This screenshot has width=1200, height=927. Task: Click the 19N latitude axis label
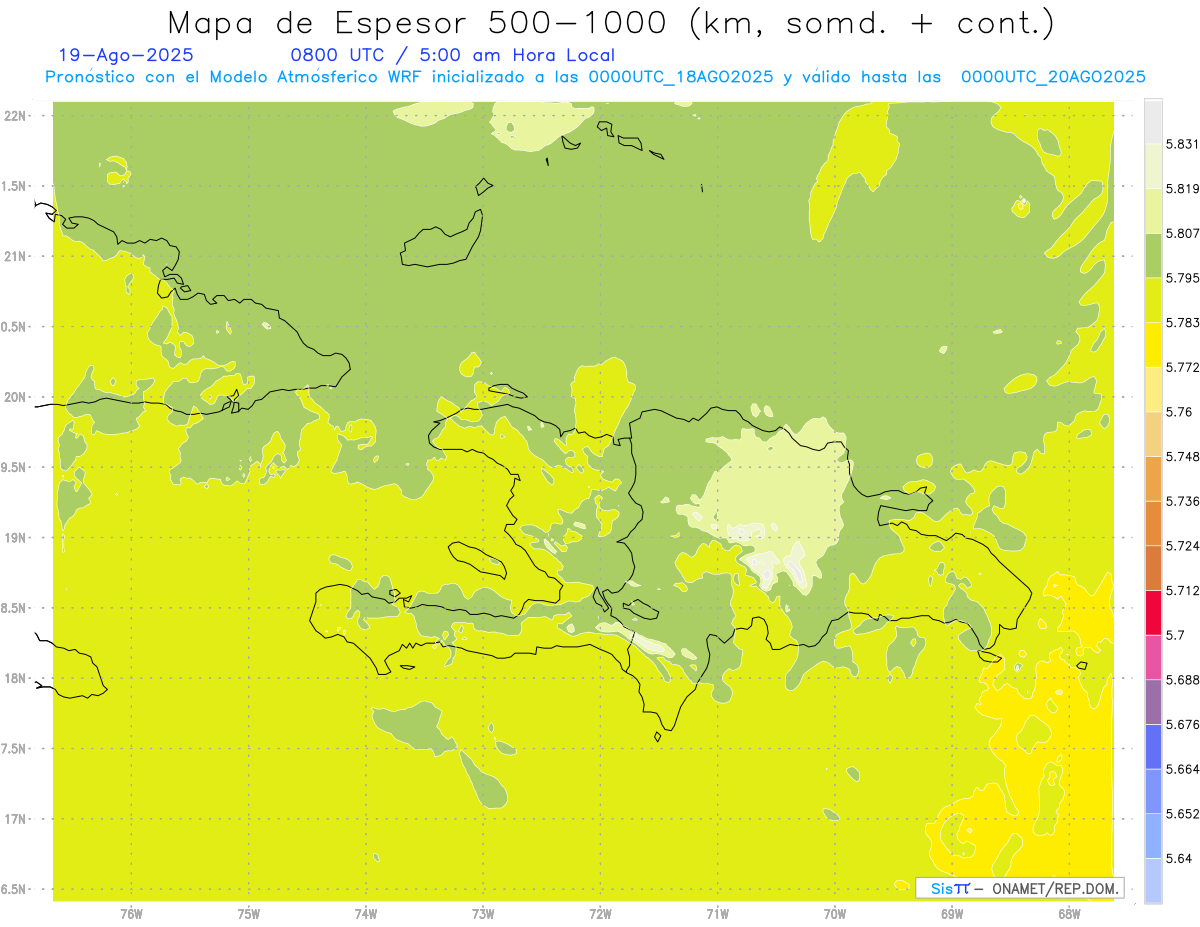click(16, 538)
